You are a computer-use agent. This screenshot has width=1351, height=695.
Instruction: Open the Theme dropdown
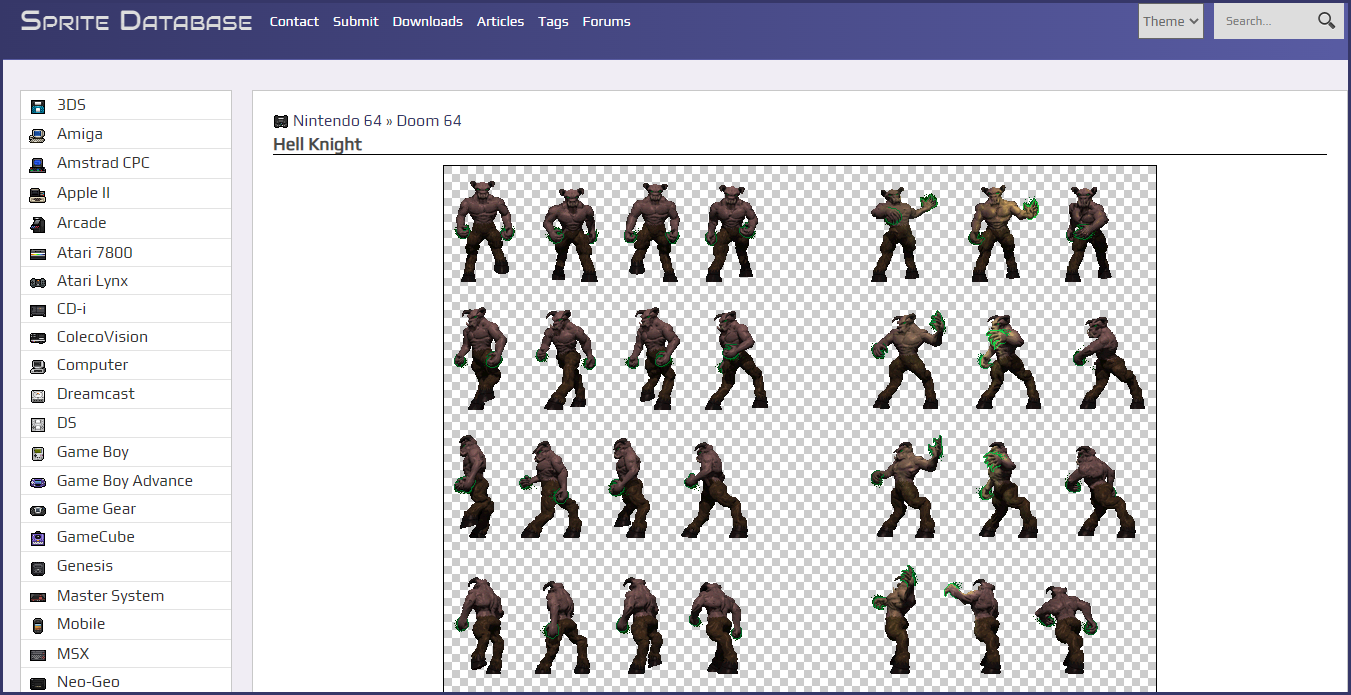1171,21
